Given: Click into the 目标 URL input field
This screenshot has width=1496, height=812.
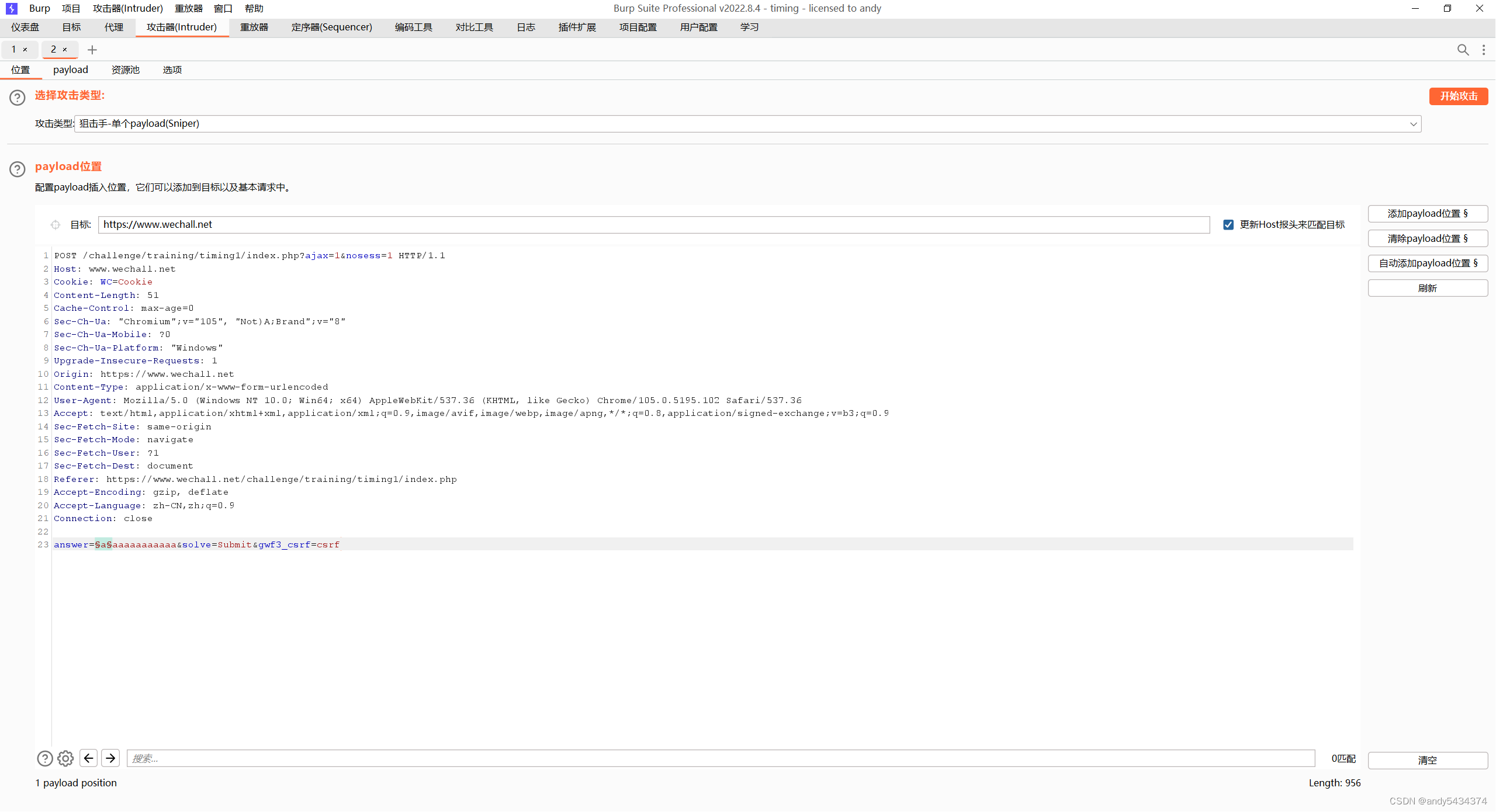Looking at the screenshot, I should [654, 225].
